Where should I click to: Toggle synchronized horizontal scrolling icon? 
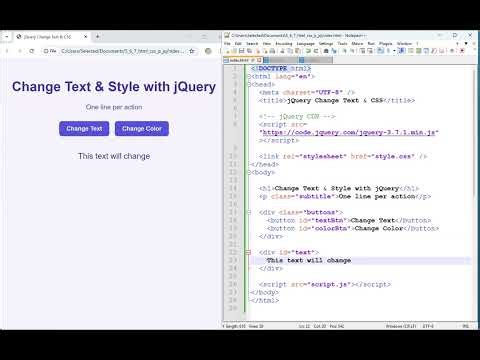tap(370, 51)
